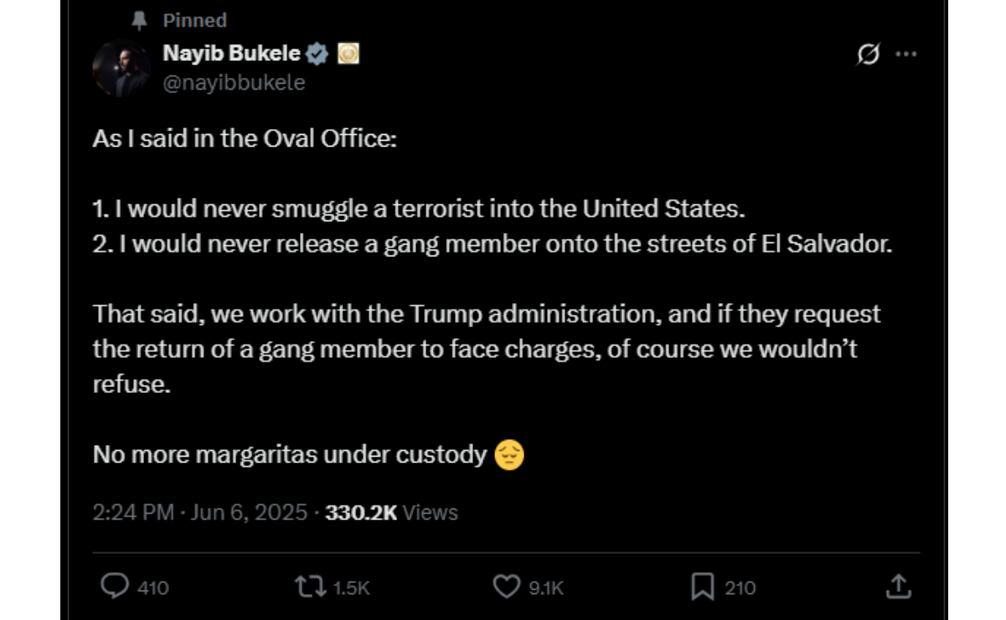Click the post text about the Oval Office
This screenshot has width=1006, height=620.
[245, 138]
